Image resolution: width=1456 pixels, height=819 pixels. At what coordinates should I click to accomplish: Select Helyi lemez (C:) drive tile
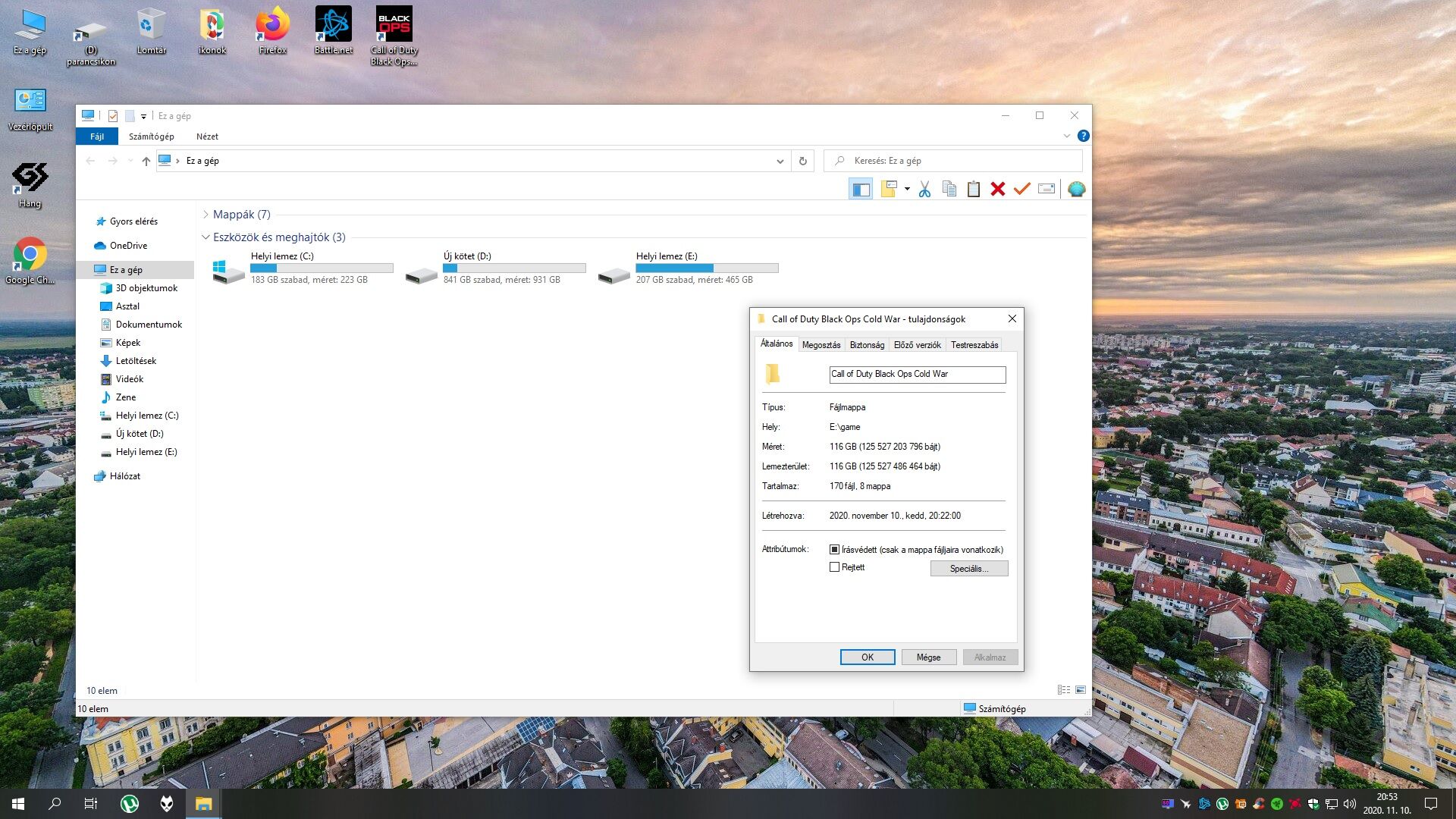[303, 268]
